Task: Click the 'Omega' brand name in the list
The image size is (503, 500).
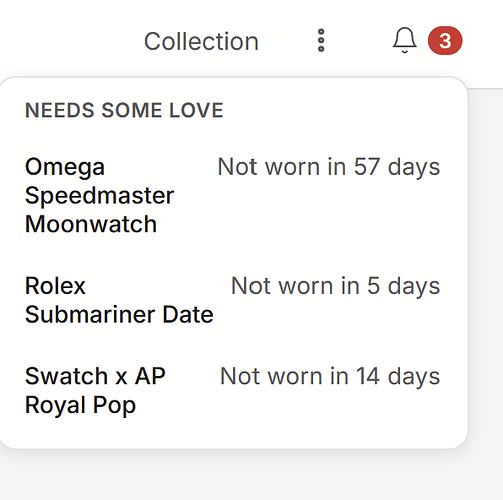Action: tap(65, 167)
